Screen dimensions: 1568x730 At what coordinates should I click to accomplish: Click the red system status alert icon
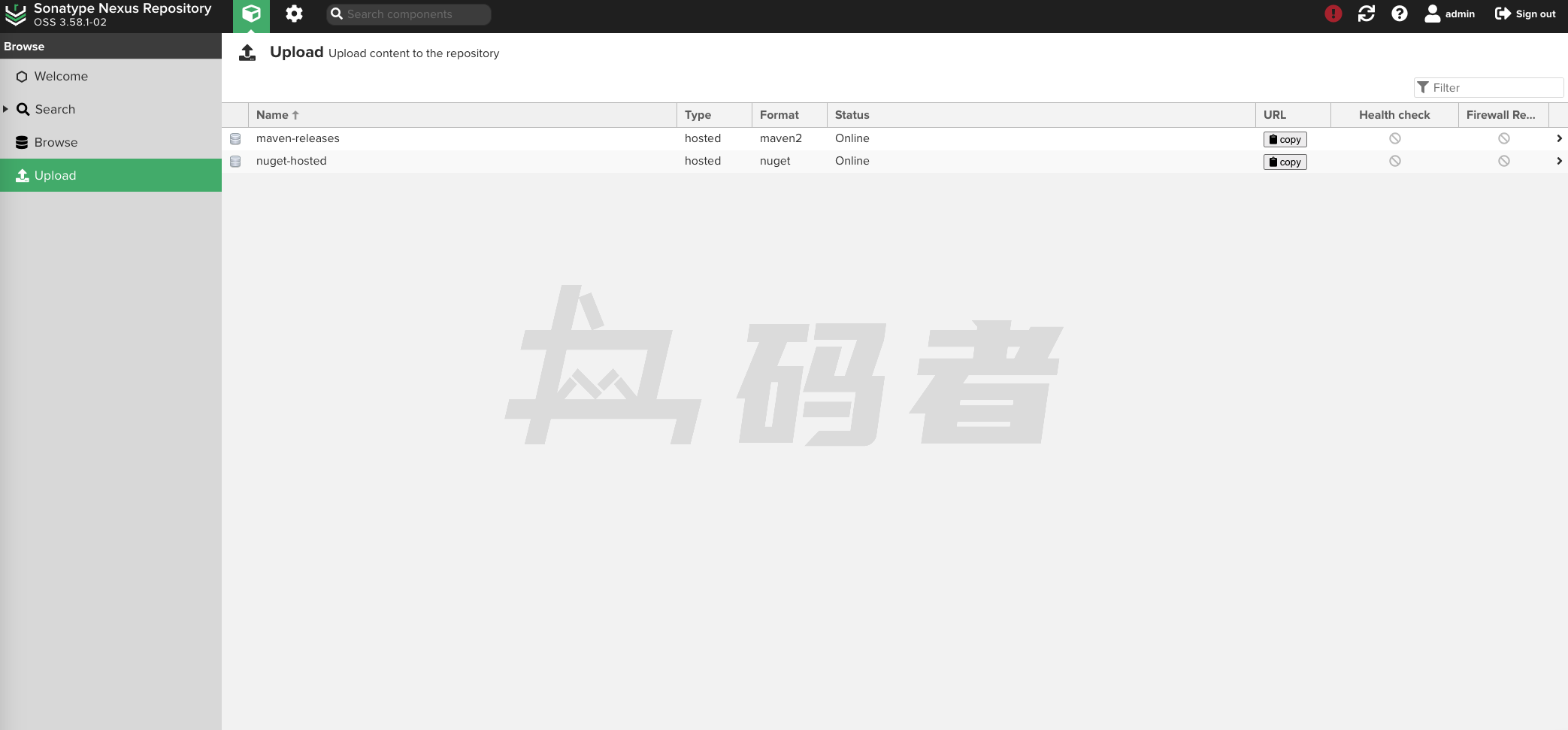click(1333, 14)
